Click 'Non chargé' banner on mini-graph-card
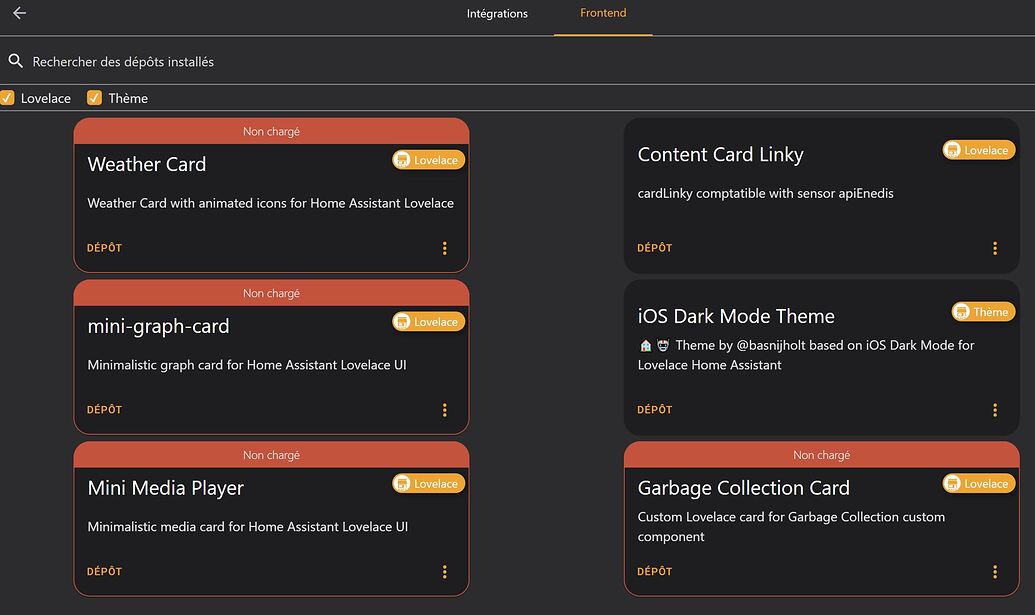1035x615 pixels. (x=271, y=293)
